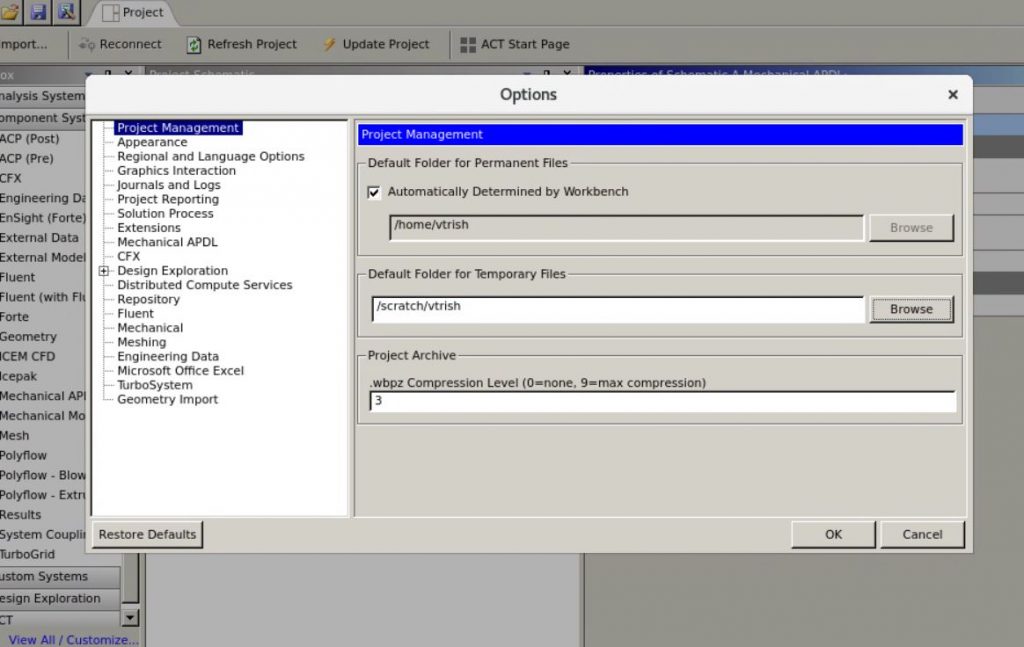Click OK to apply the options

pyautogui.click(x=832, y=534)
